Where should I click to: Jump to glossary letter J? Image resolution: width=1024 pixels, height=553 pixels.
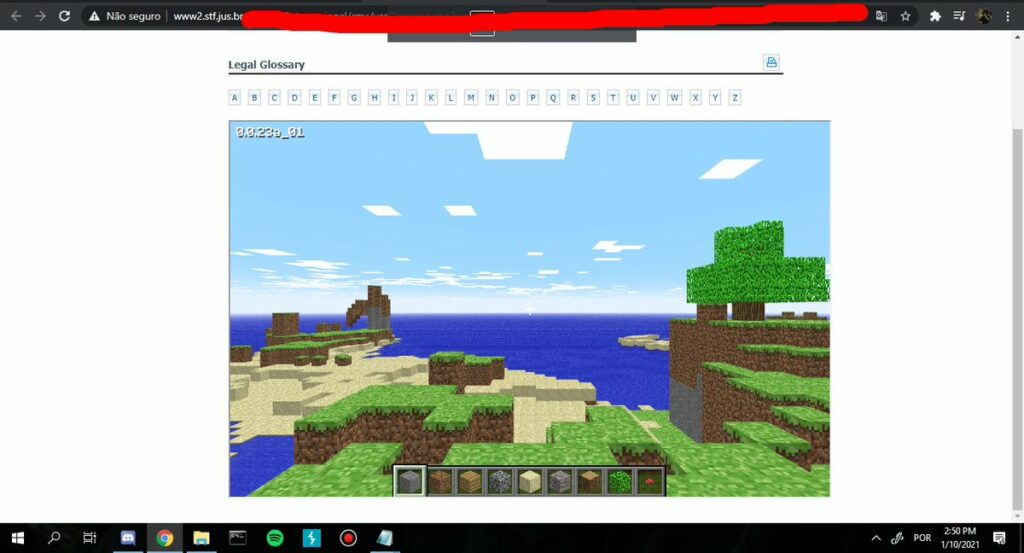[412, 98]
